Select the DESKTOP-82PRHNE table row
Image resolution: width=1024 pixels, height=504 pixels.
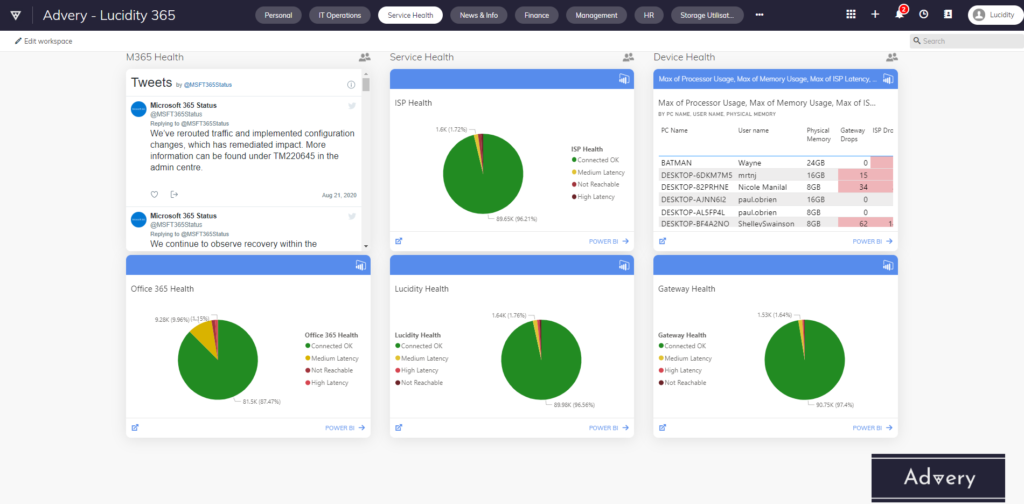pos(776,187)
